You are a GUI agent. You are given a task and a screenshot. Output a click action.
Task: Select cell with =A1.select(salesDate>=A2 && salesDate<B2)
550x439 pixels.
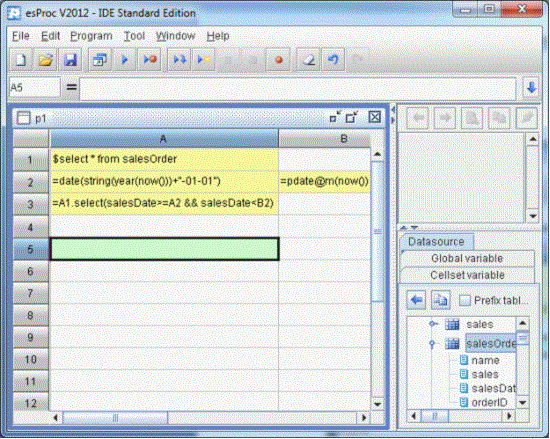[164, 203]
